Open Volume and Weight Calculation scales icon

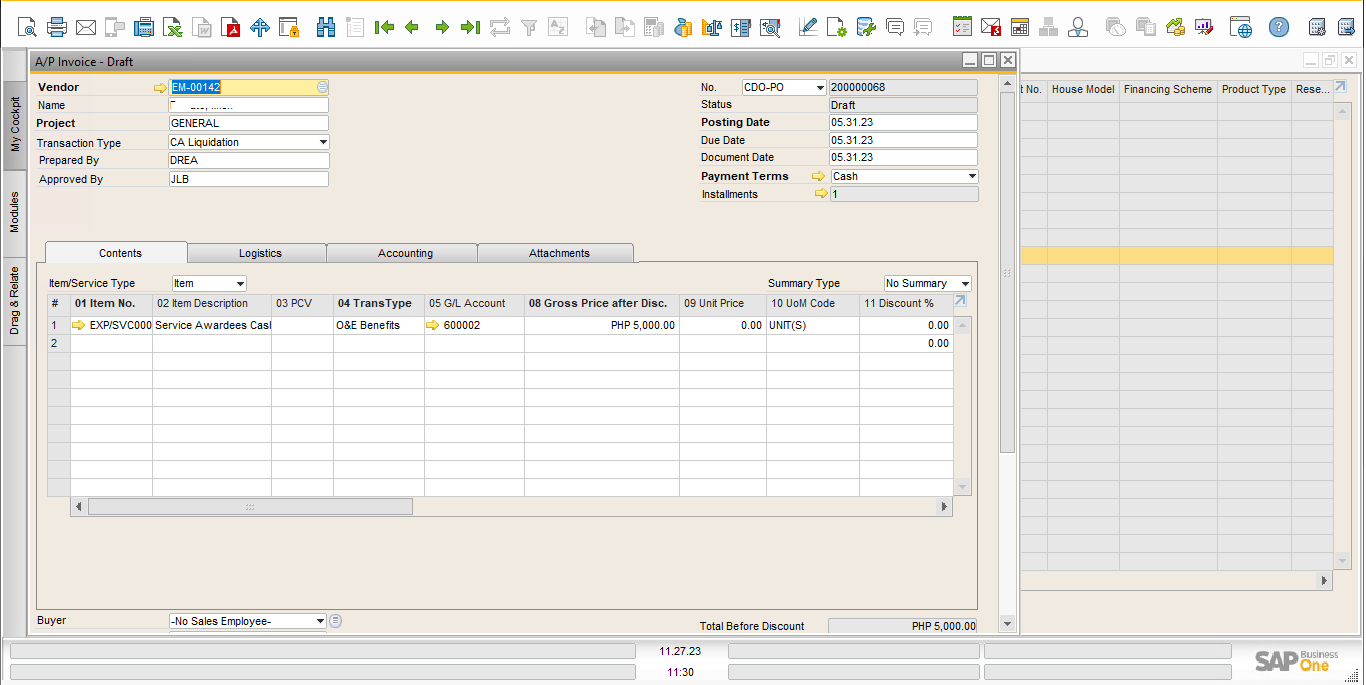click(x=712, y=27)
